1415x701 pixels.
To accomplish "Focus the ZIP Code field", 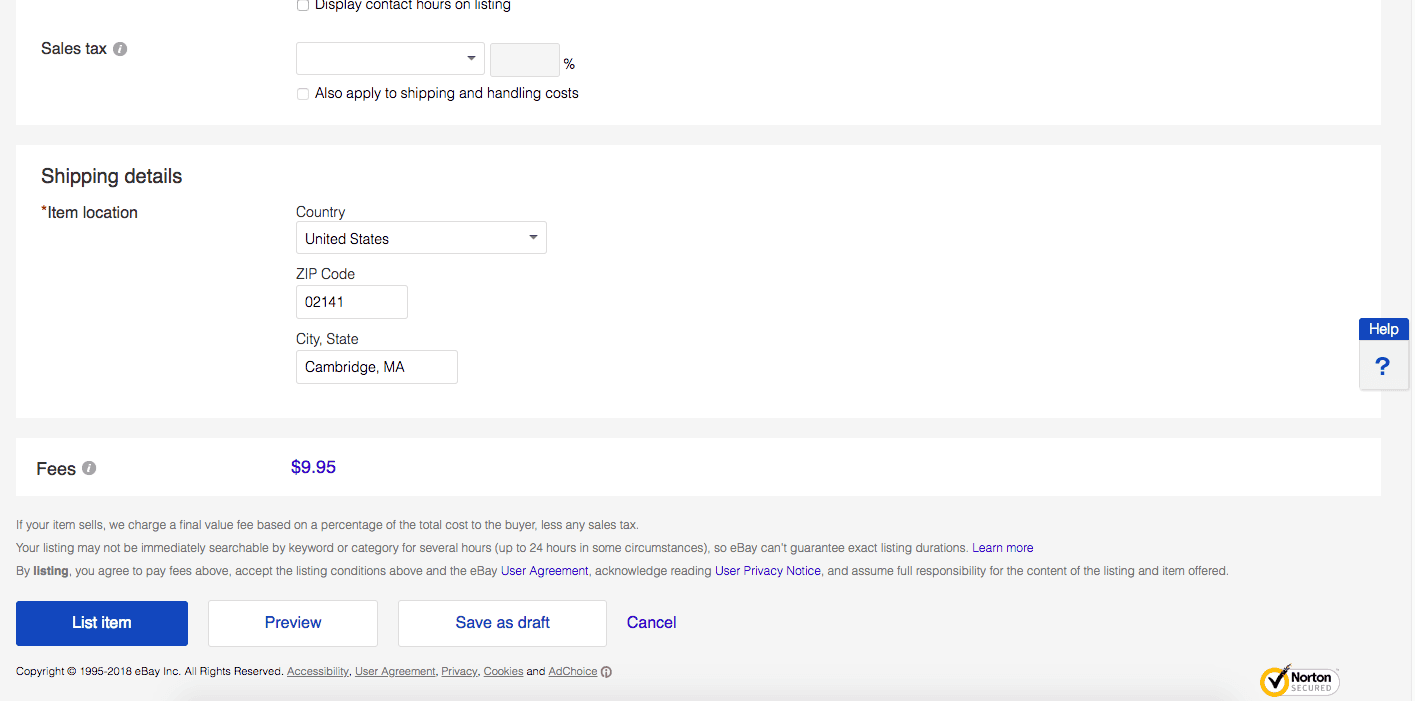I will coord(352,302).
